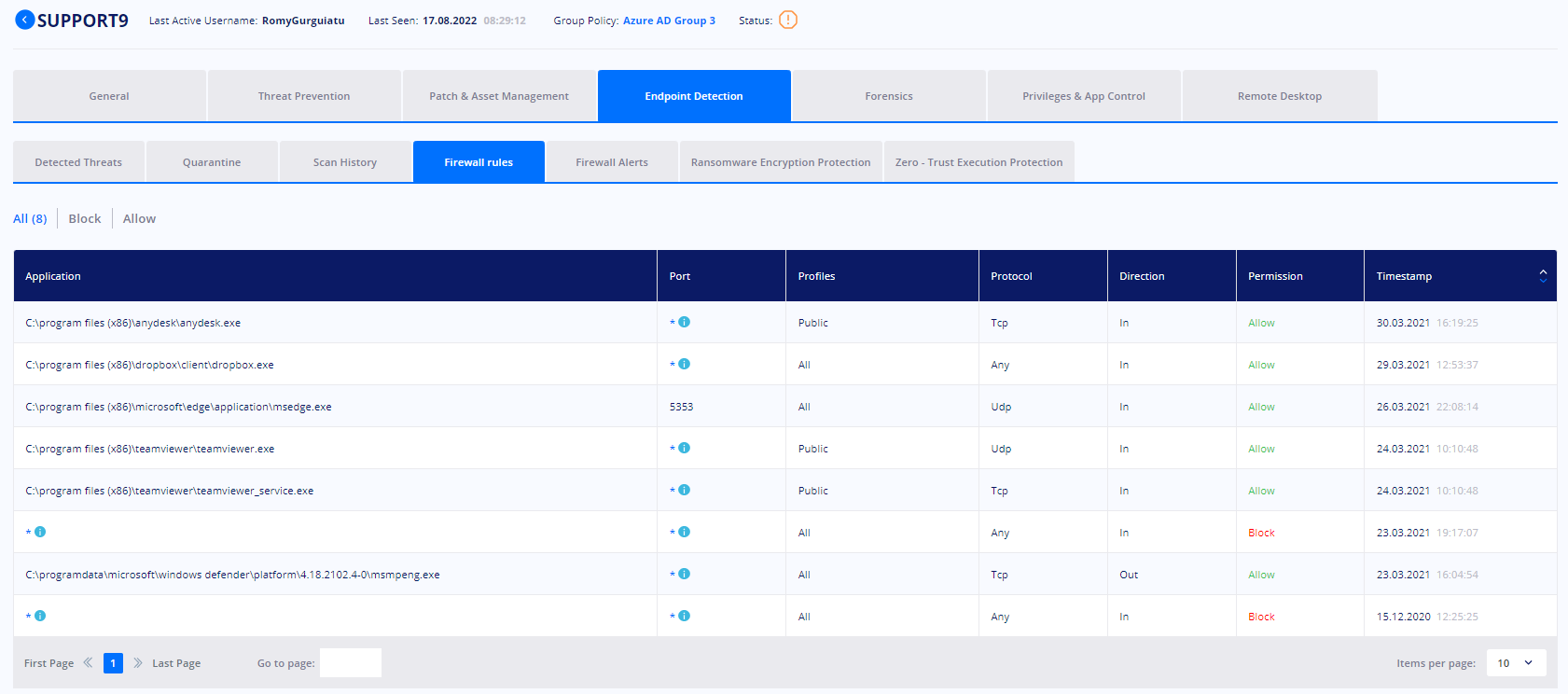This screenshot has height=694, width=1568.
Task: Click application info icon in 23.03.2021 Block row
Action: 40,532
